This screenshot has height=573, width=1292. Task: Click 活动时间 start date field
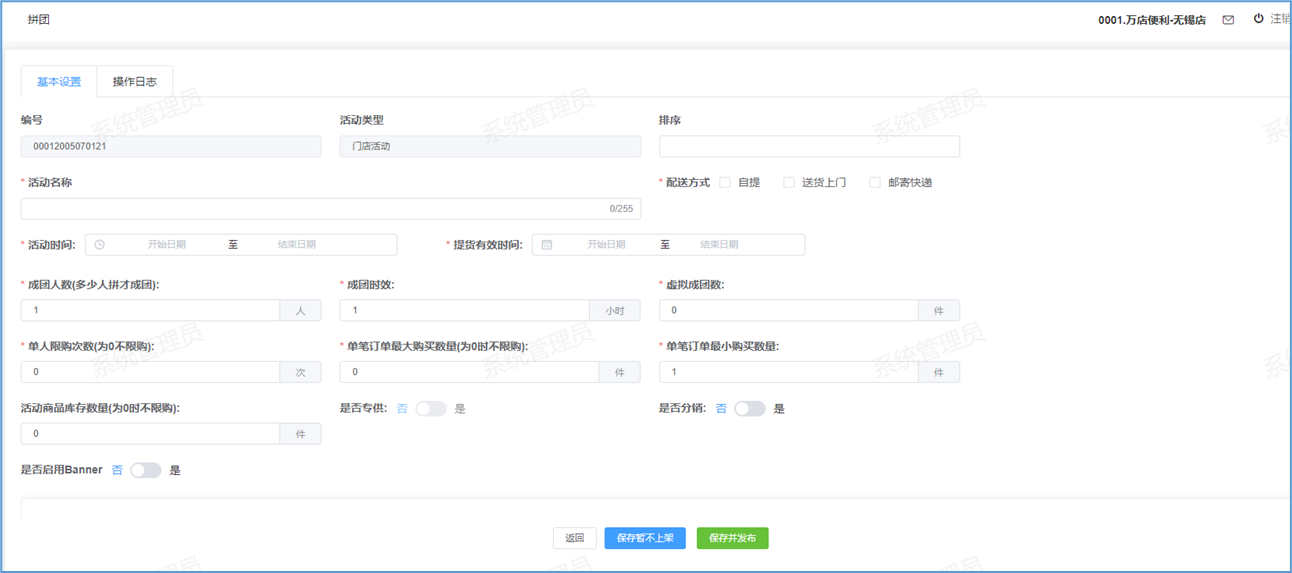166,245
